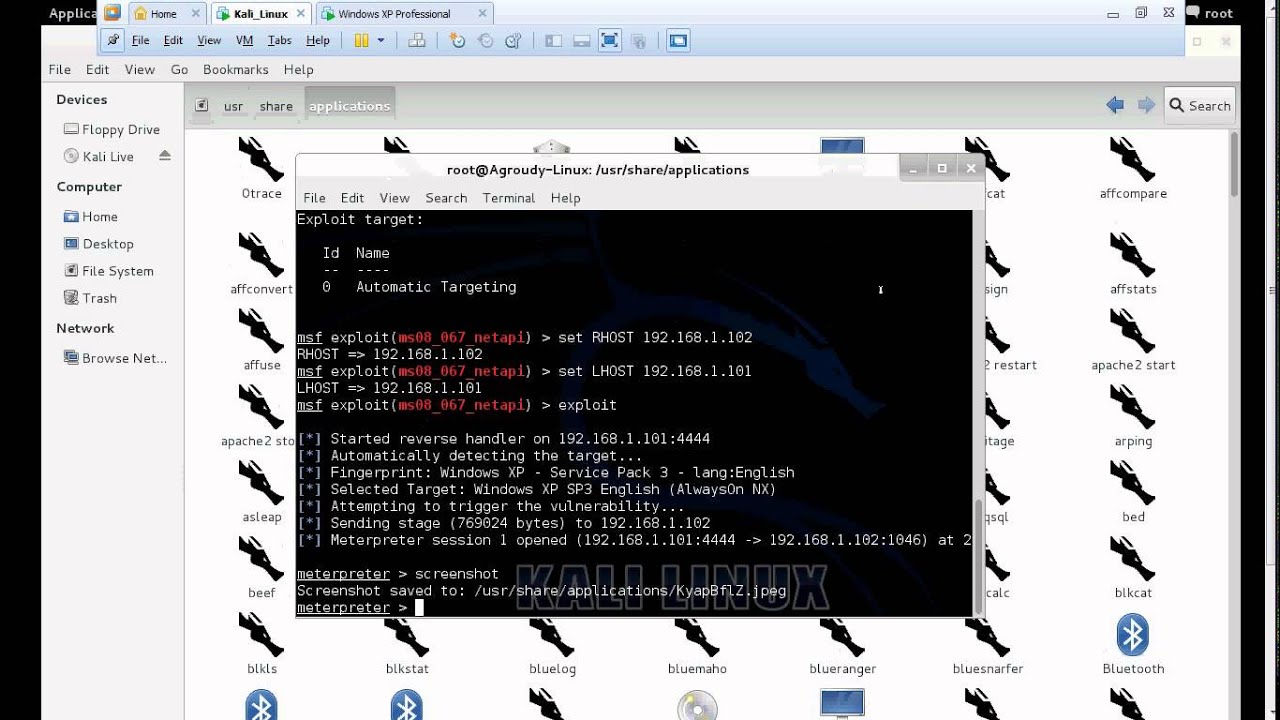The height and width of the screenshot is (720, 1280).
Task: Click the VMware application icon beside tabs
Action: [x=112, y=13]
